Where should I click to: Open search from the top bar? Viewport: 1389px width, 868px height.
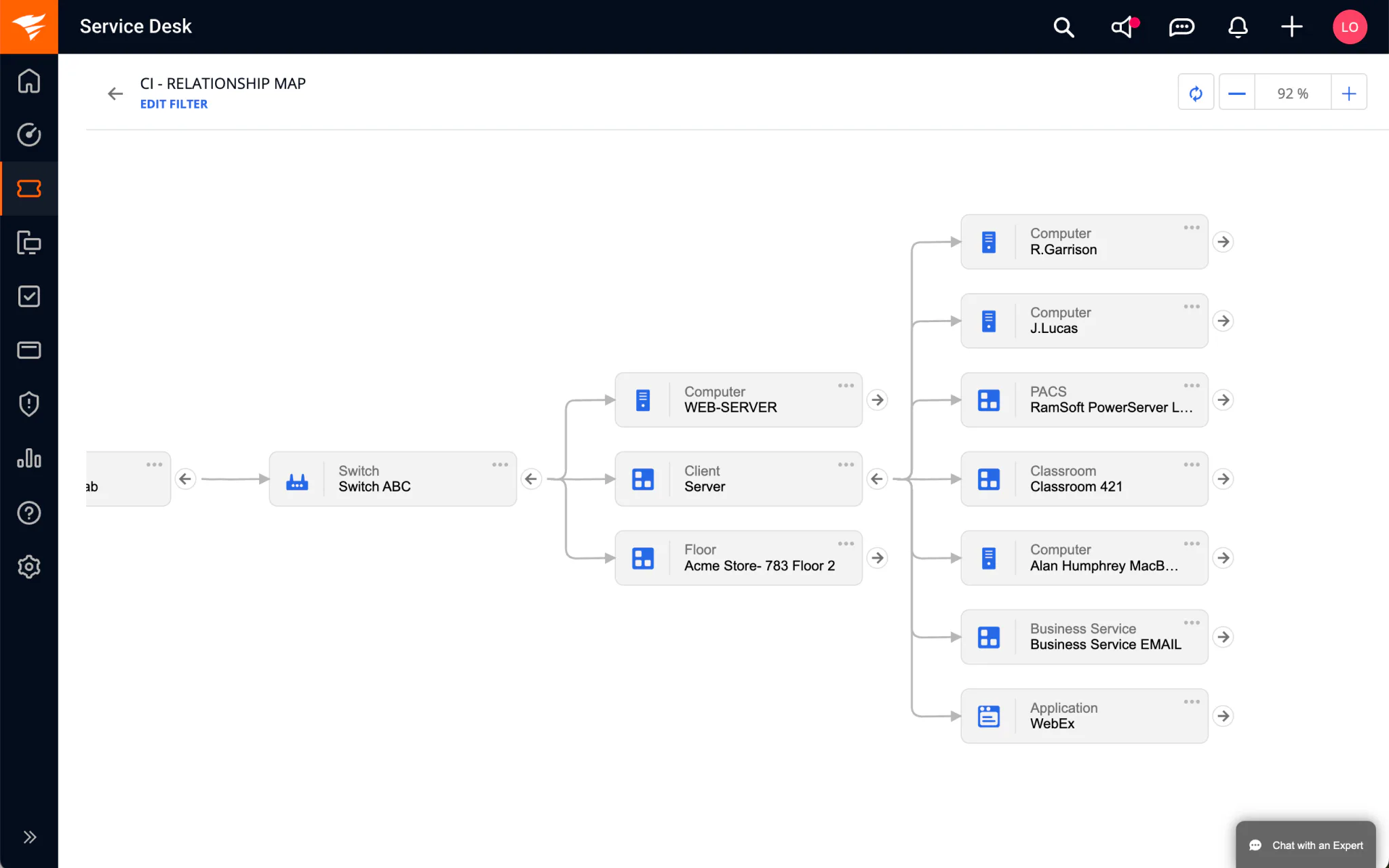click(1063, 27)
